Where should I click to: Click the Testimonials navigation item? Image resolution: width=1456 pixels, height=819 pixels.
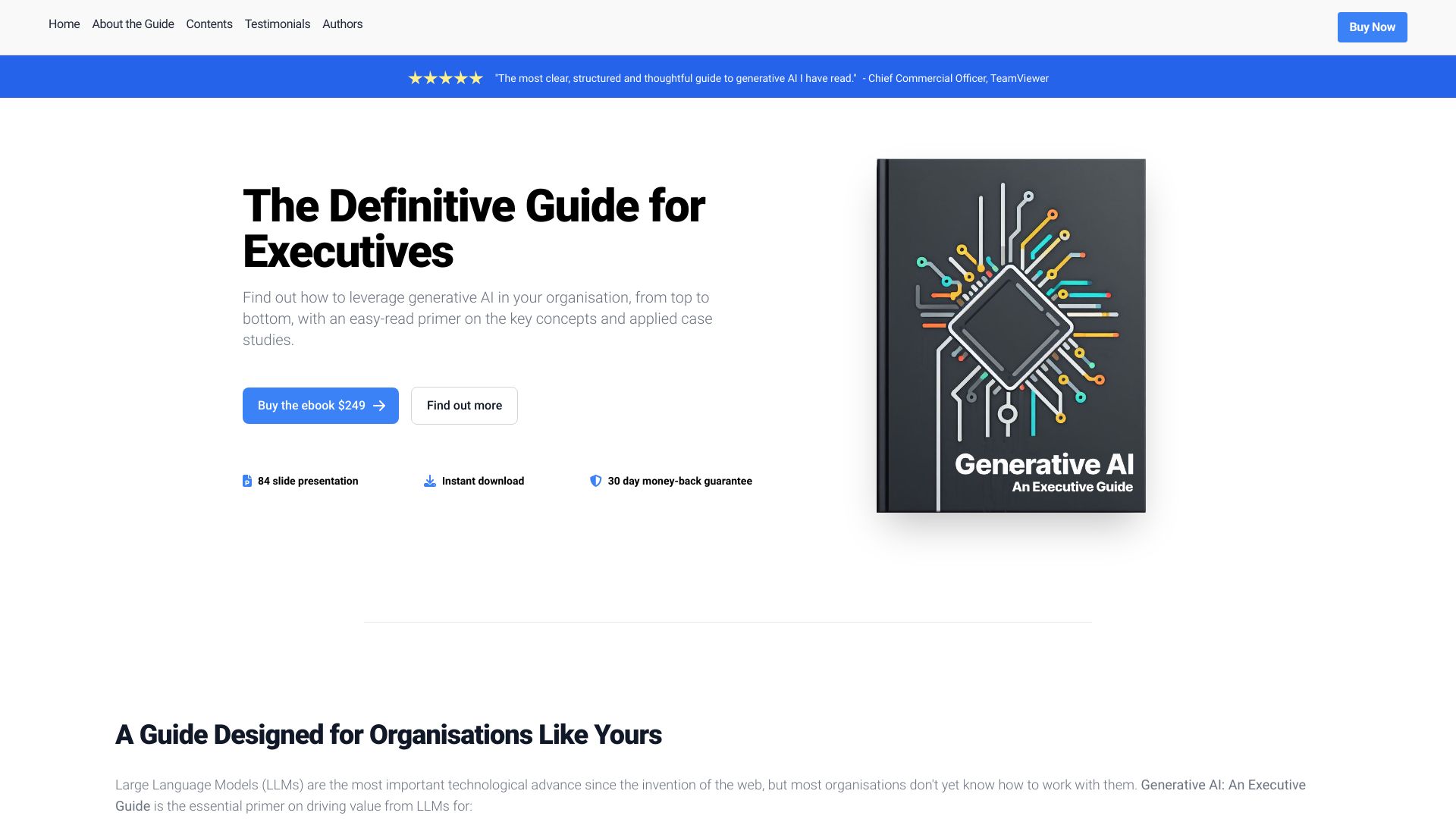point(277,23)
